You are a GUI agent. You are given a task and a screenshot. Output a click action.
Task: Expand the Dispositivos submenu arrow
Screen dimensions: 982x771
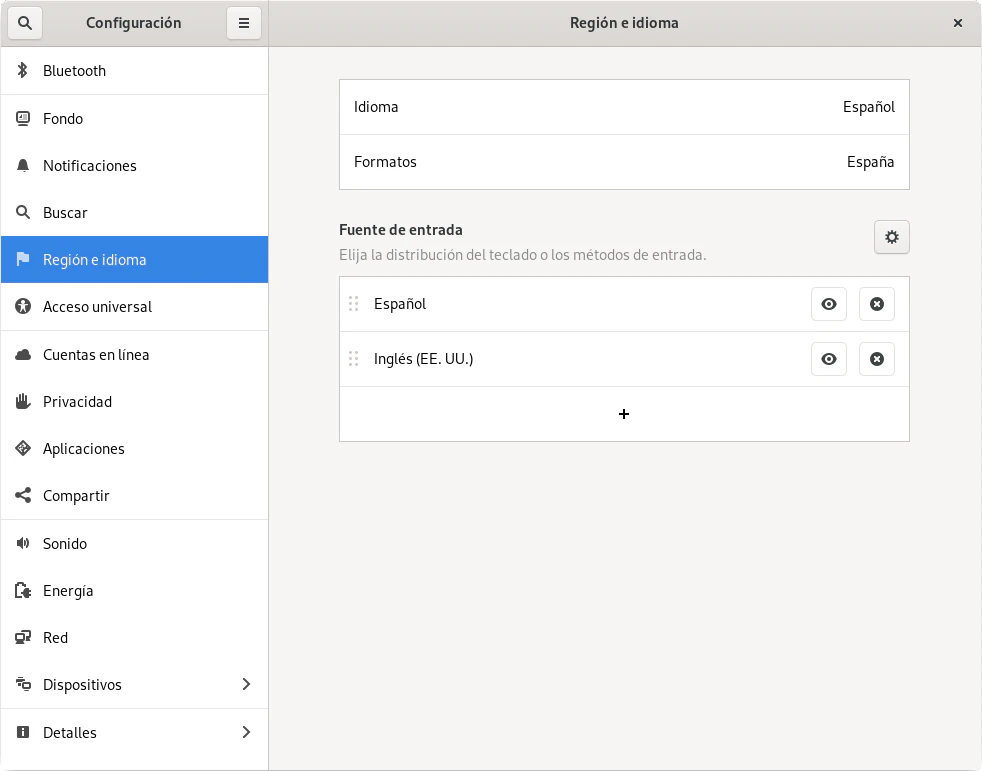(246, 685)
